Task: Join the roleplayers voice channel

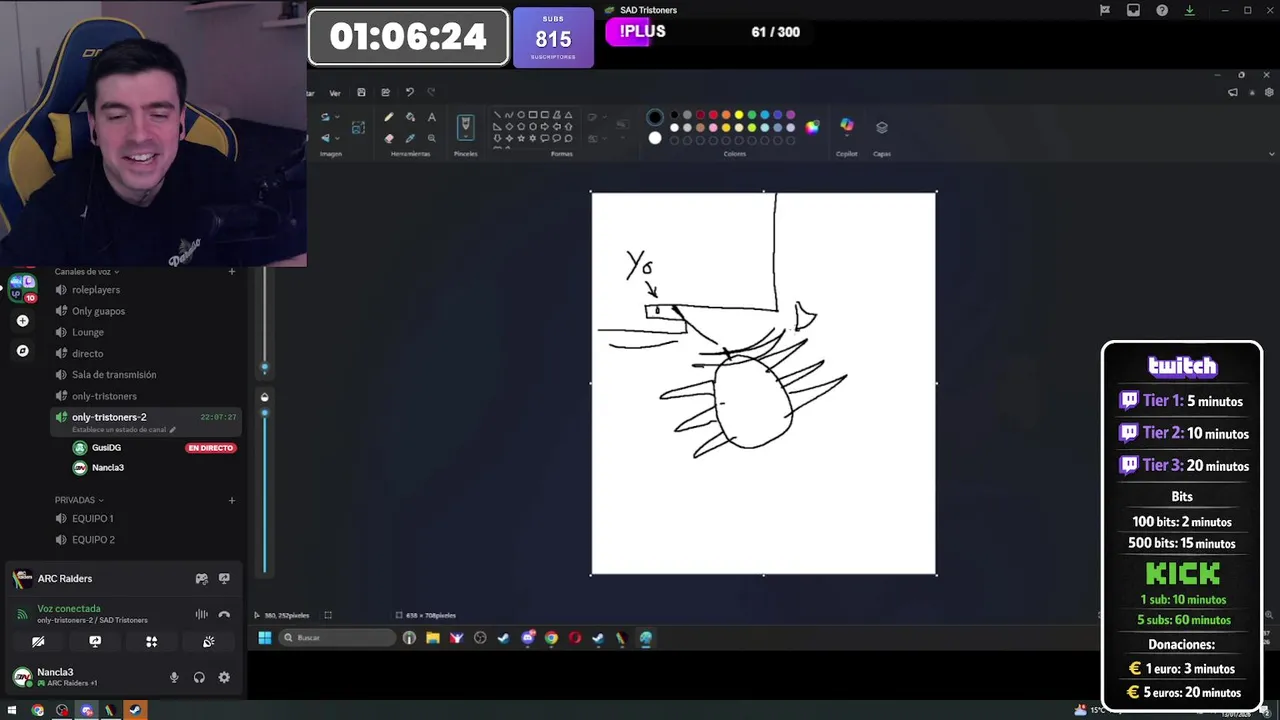Action: click(x=145, y=290)
